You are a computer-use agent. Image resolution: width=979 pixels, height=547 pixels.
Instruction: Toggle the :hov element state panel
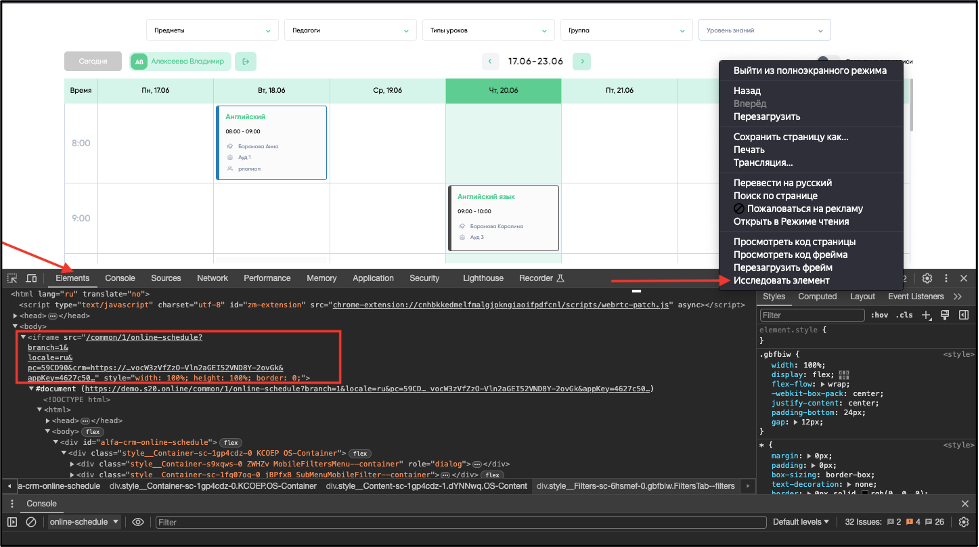point(879,315)
